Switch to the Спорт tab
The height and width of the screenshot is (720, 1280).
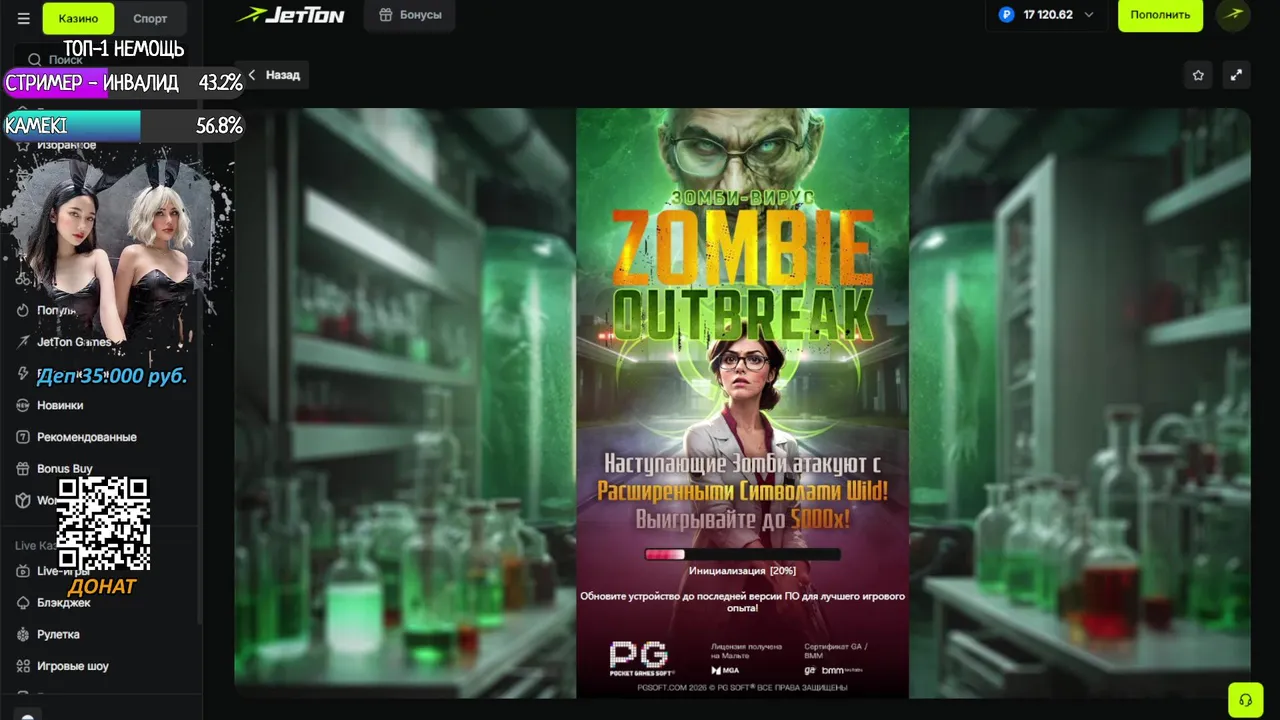(x=150, y=18)
